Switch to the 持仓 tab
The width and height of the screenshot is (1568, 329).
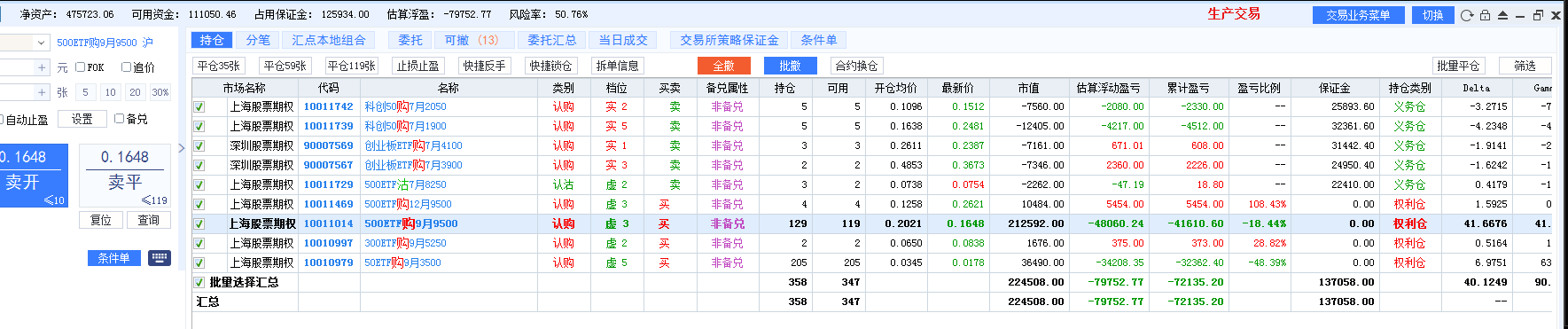coord(212,40)
